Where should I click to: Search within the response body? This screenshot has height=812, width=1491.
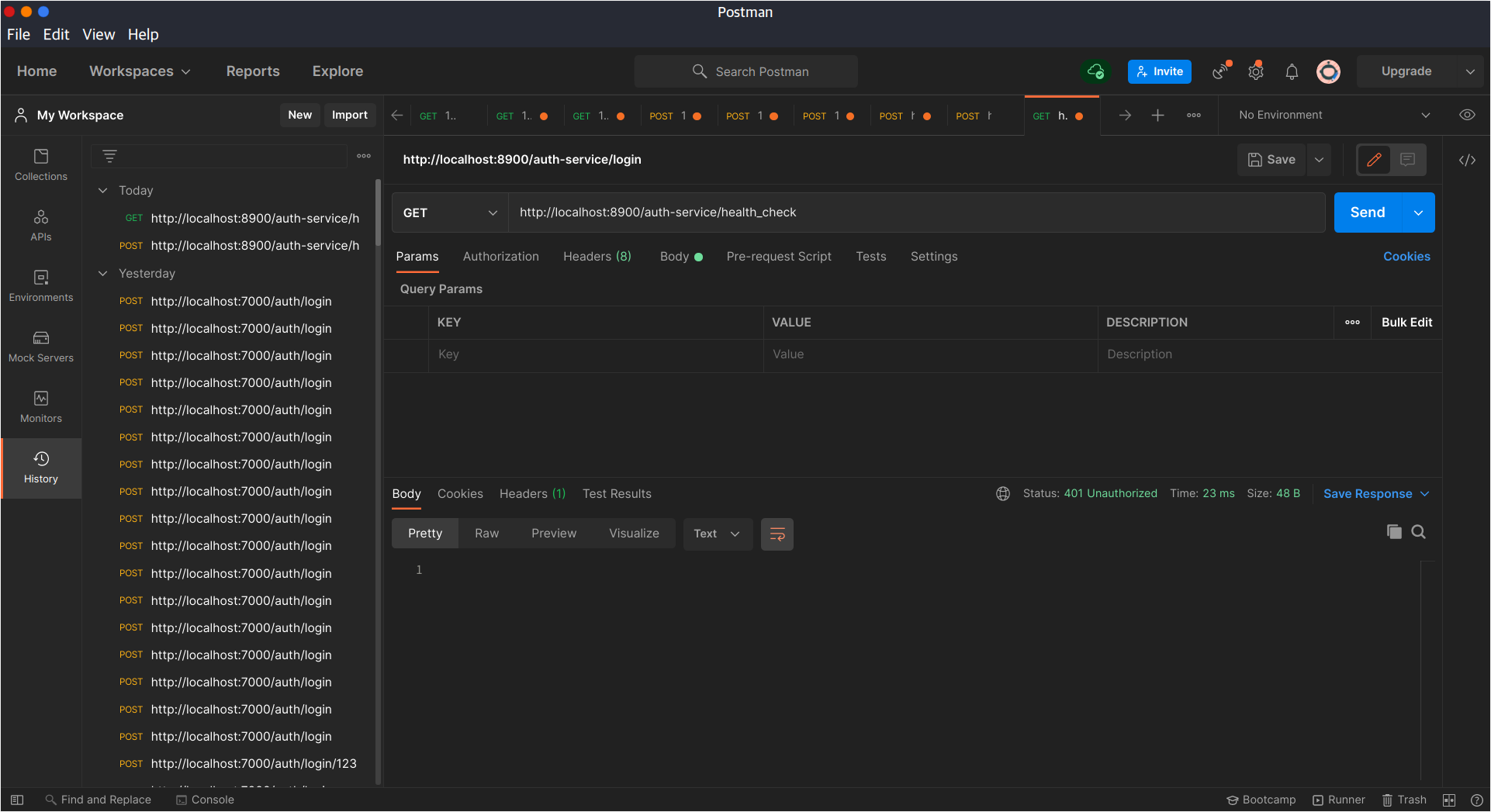[x=1419, y=532]
